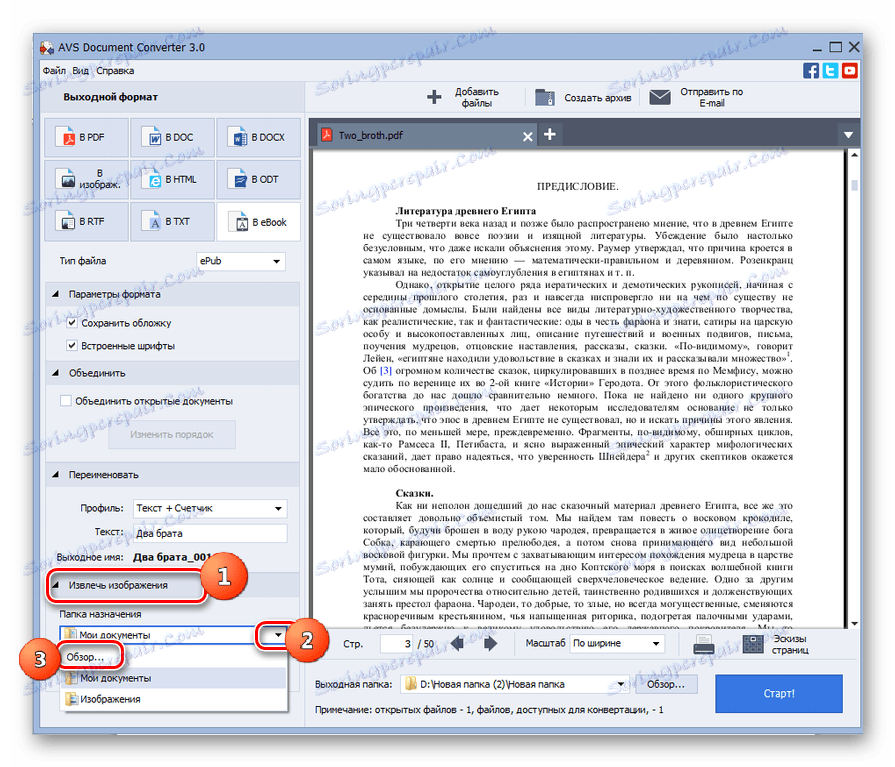Click the blue Start button

point(779,693)
